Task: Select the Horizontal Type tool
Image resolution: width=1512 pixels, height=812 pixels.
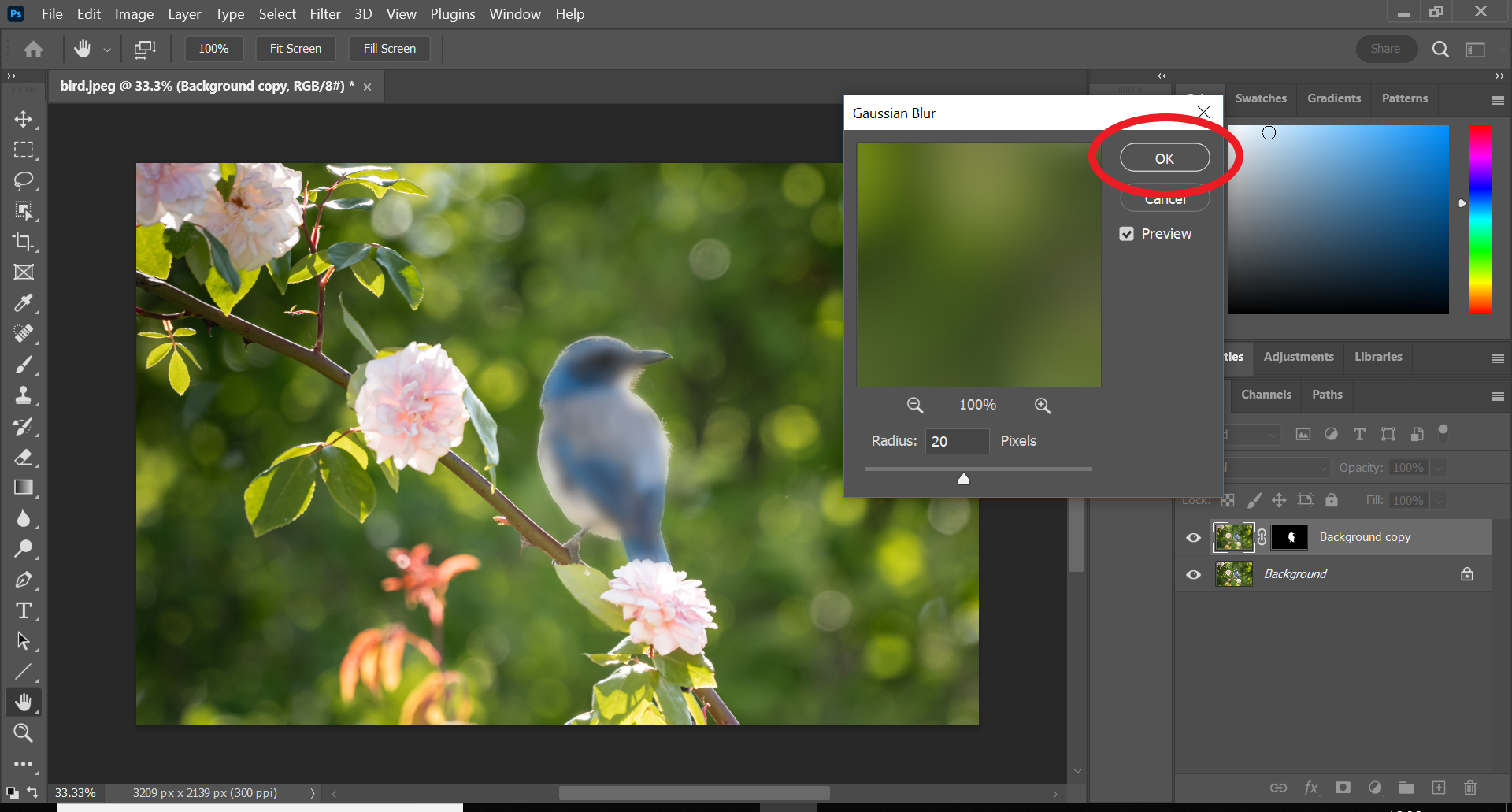Action: point(24,610)
